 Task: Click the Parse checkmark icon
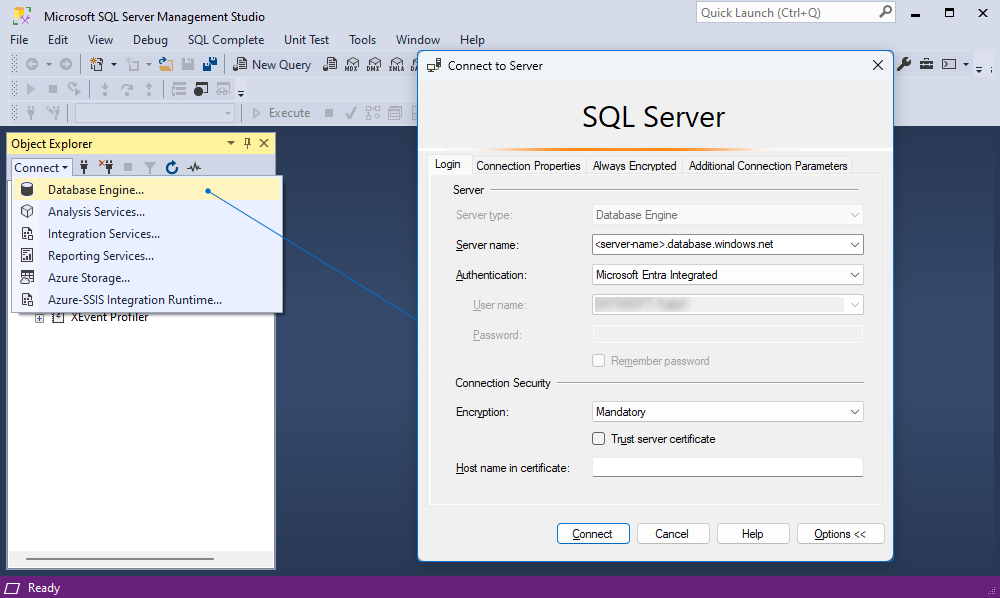350,113
